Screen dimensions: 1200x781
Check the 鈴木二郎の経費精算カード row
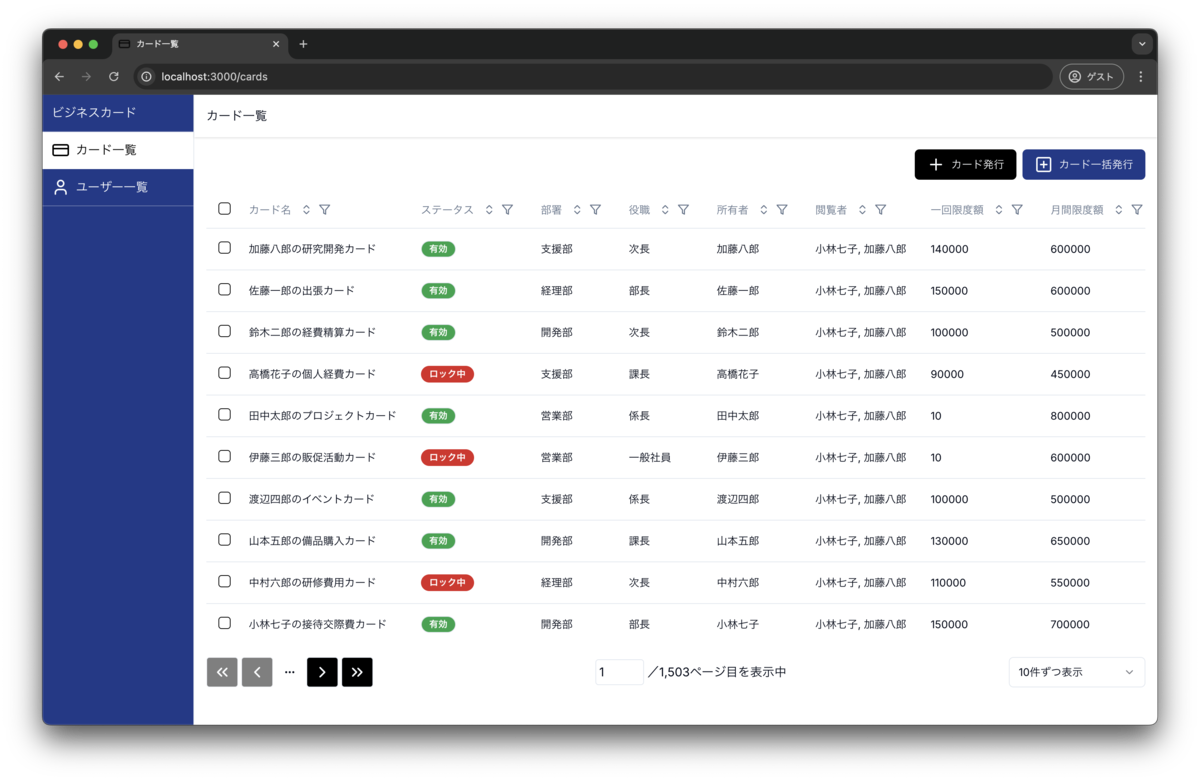(224, 331)
